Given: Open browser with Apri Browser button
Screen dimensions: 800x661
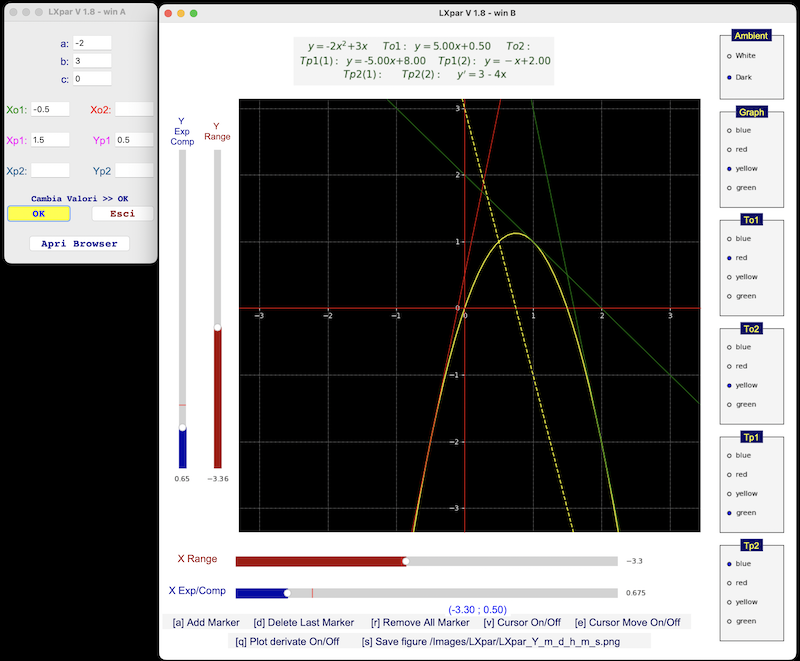Looking at the screenshot, I should [x=79, y=244].
